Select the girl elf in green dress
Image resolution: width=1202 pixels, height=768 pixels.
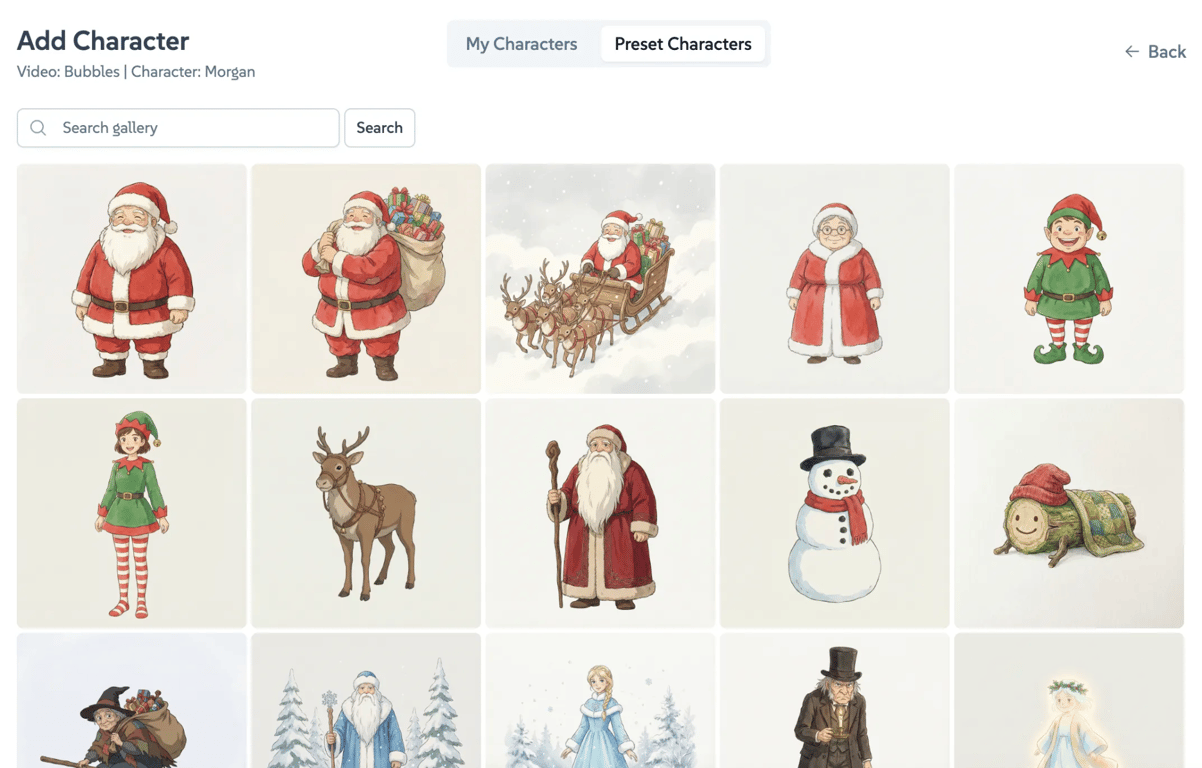[x=132, y=513]
